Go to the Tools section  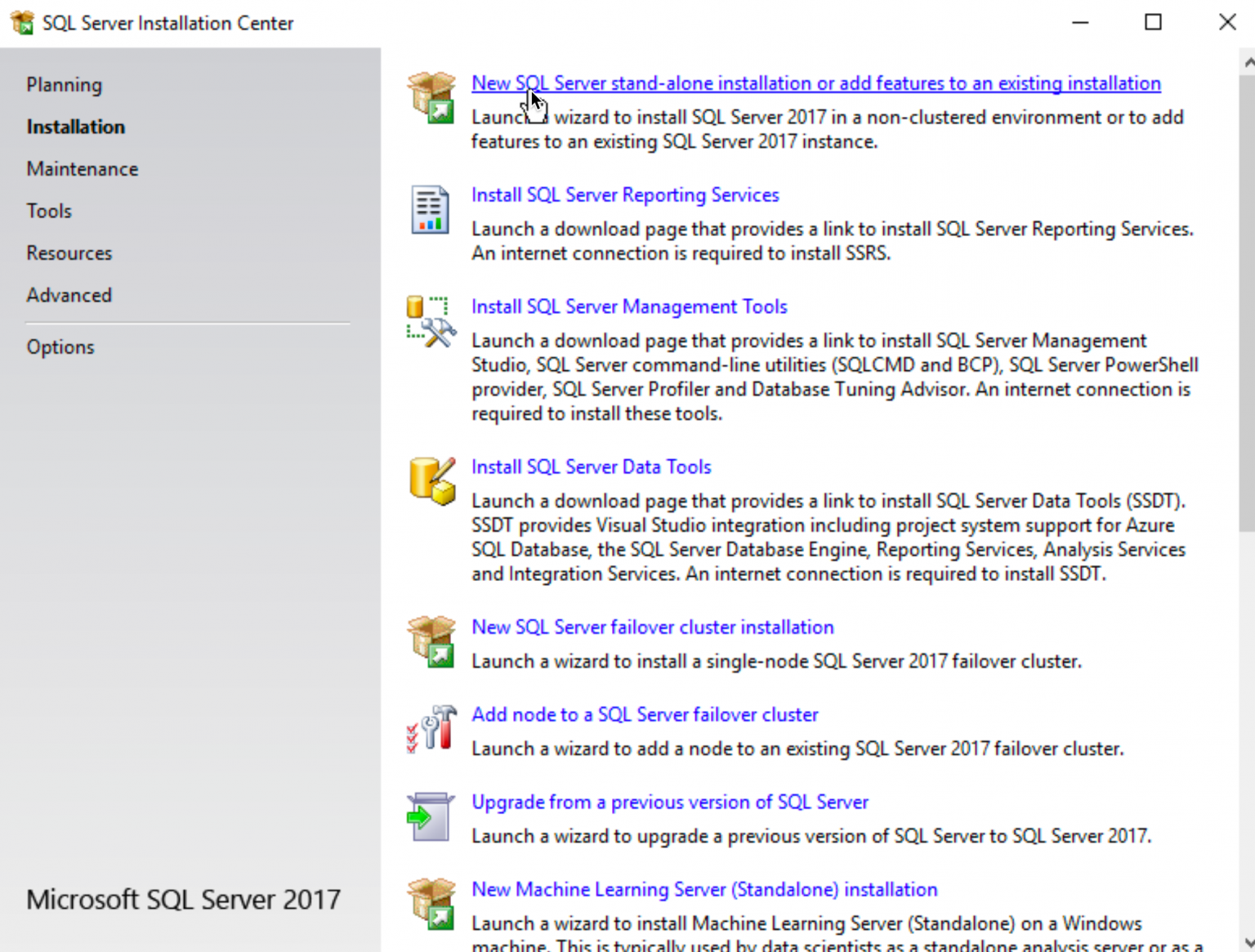point(49,211)
